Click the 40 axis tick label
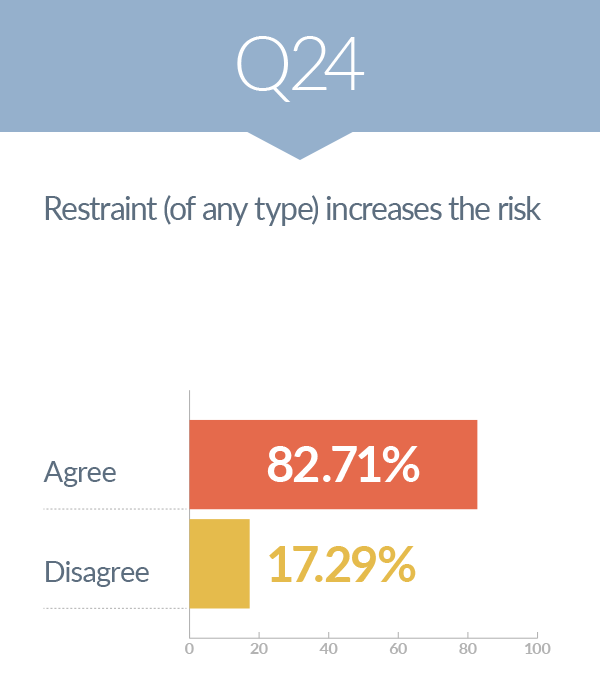Image resolution: width=600 pixels, height=700 pixels. pos(328,648)
